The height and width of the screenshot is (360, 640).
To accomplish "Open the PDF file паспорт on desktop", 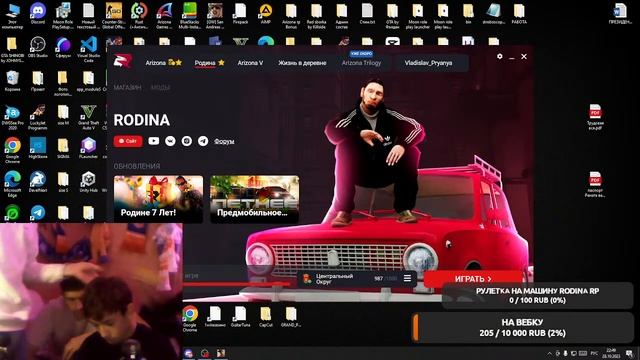I will (x=595, y=184).
